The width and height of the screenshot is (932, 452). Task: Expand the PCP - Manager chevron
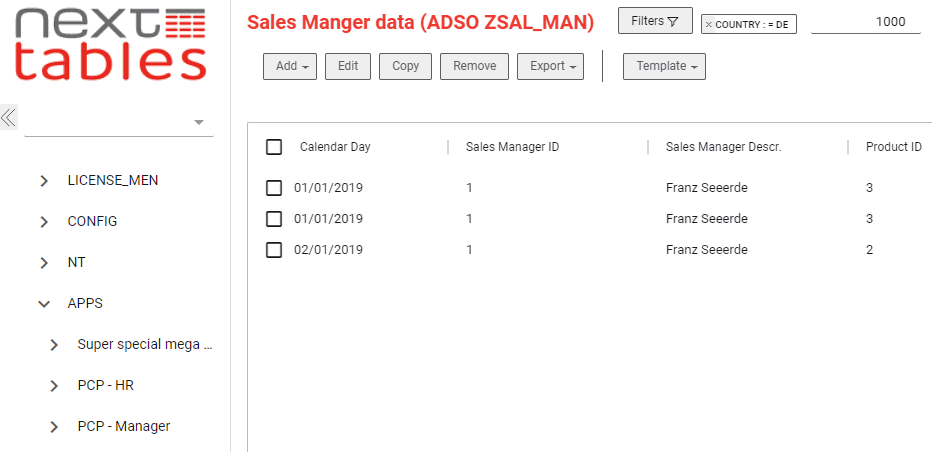tap(54, 427)
